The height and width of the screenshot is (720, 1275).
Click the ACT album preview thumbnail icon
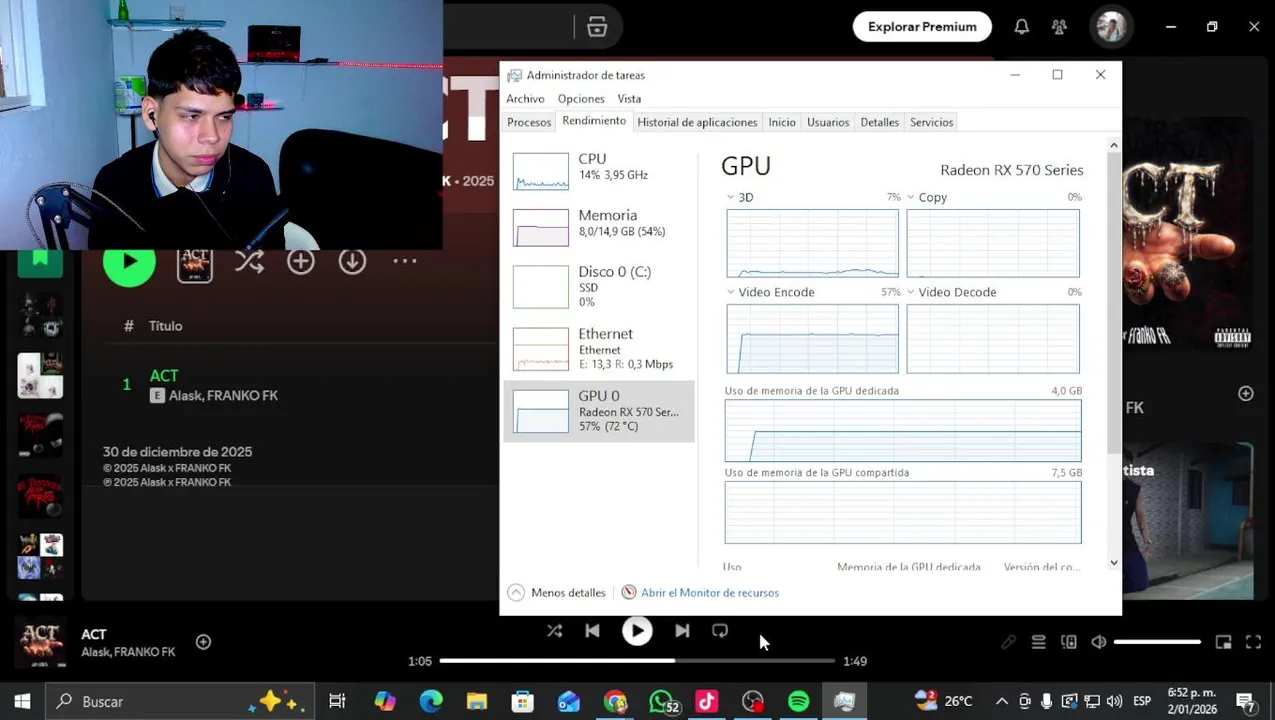tap(195, 262)
